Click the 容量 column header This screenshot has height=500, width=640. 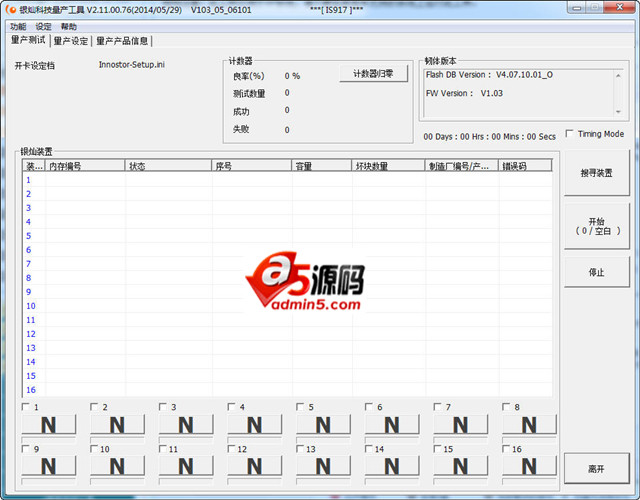(322, 166)
